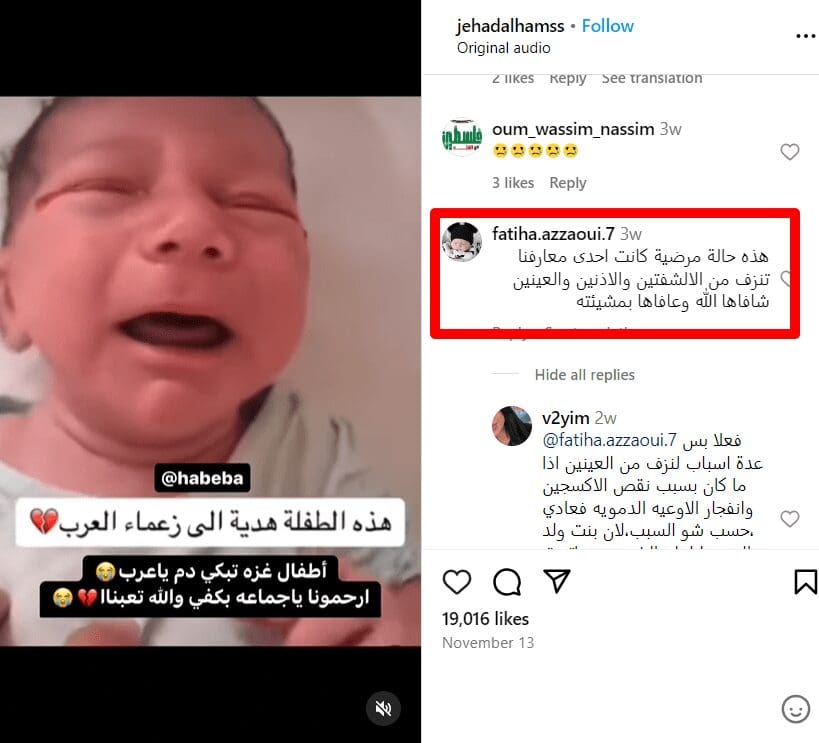See translation of top comment

click(652, 78)
